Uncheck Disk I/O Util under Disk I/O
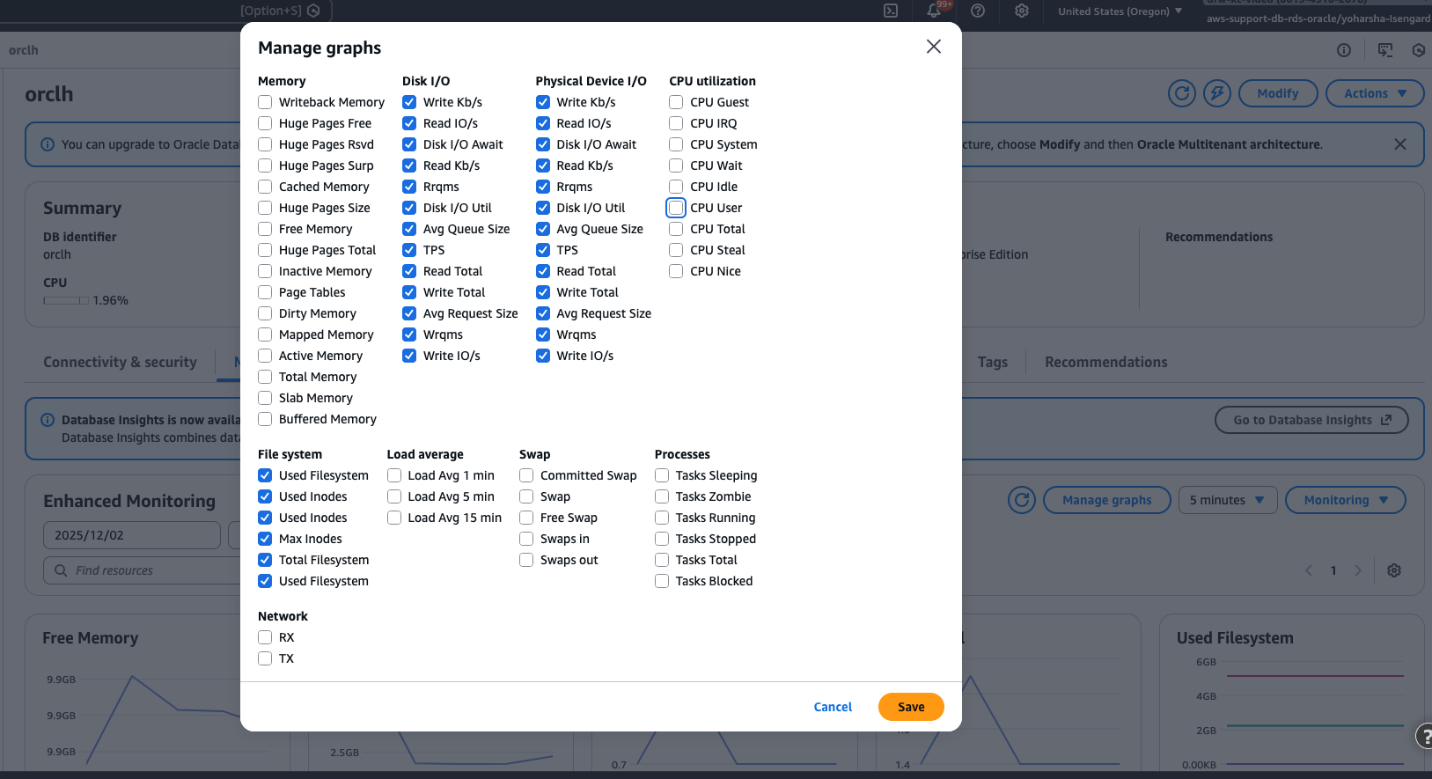The image size is (1432, 779). coord(409,208)
